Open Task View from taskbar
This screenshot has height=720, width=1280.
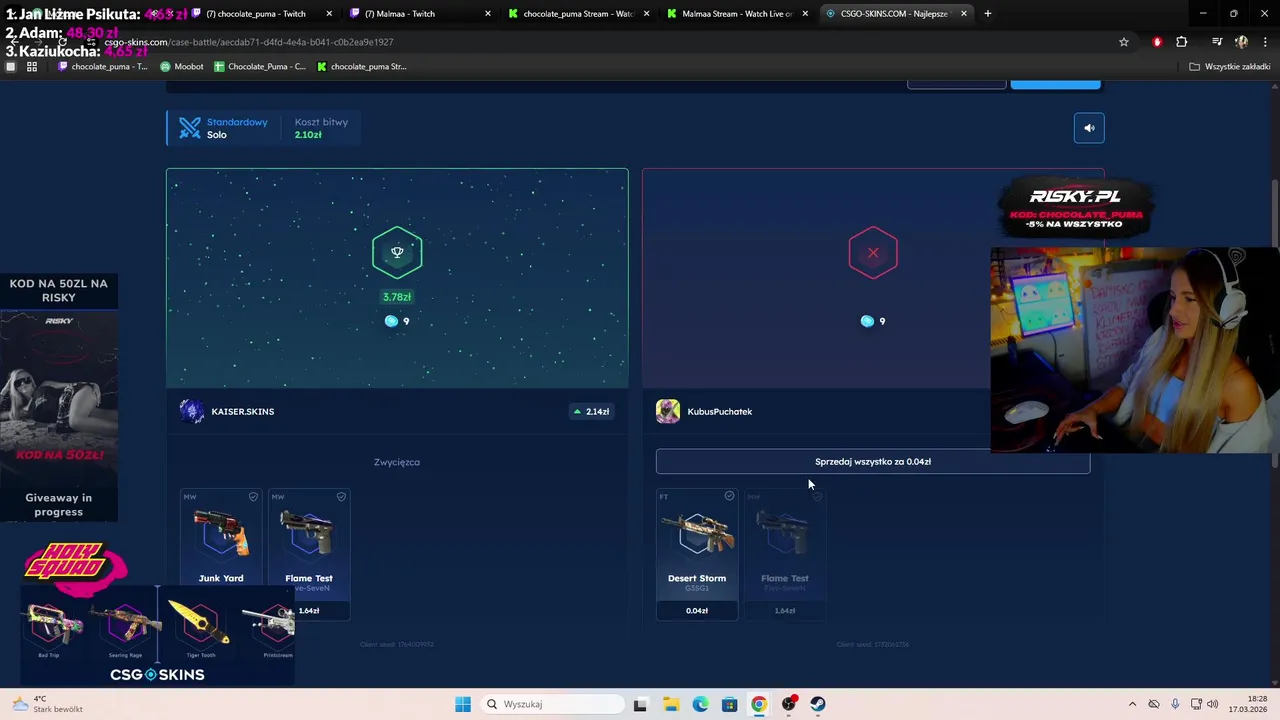[x=640, y=704]
